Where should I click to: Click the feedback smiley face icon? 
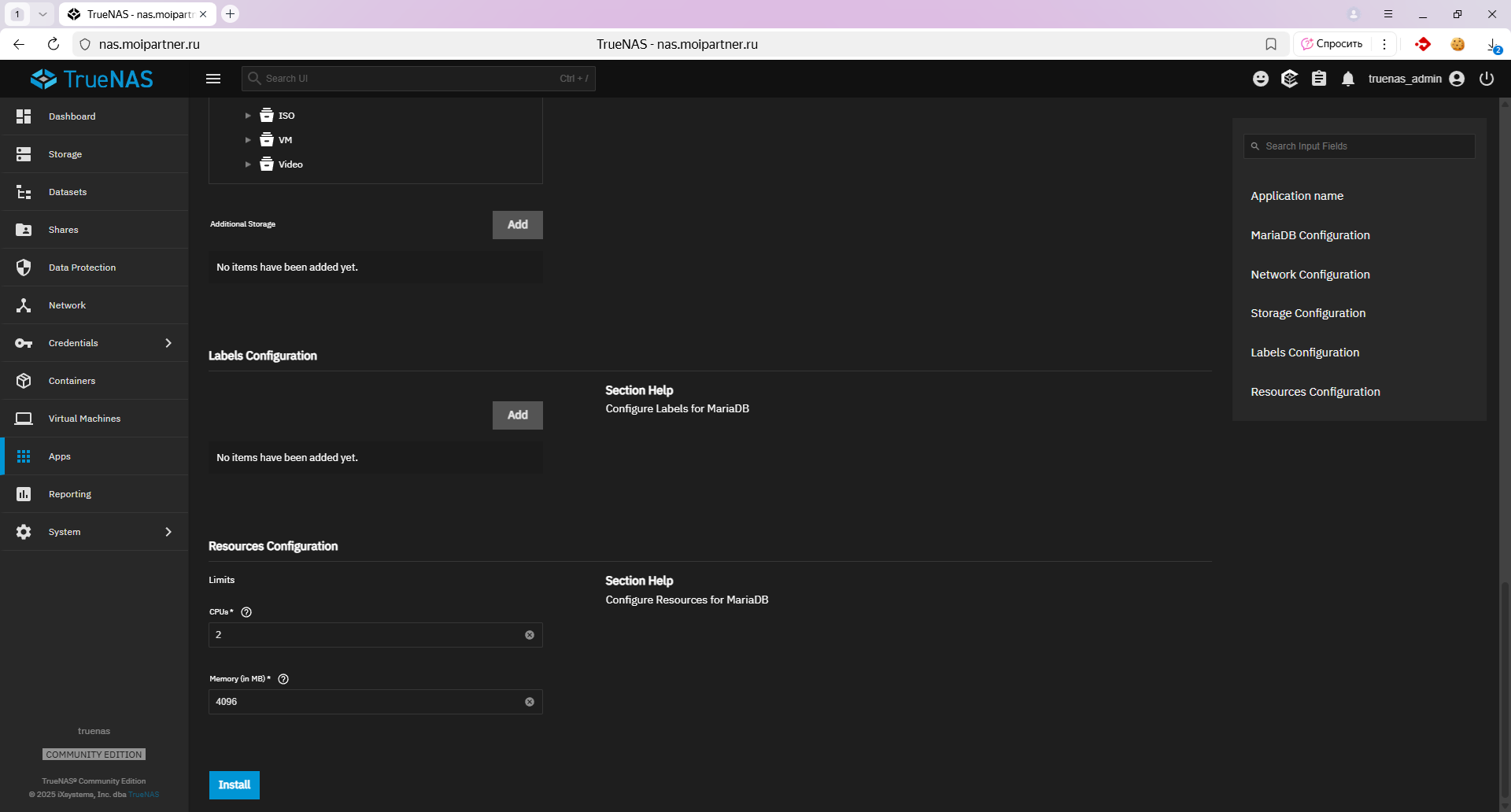click(x=1261, y=79)
